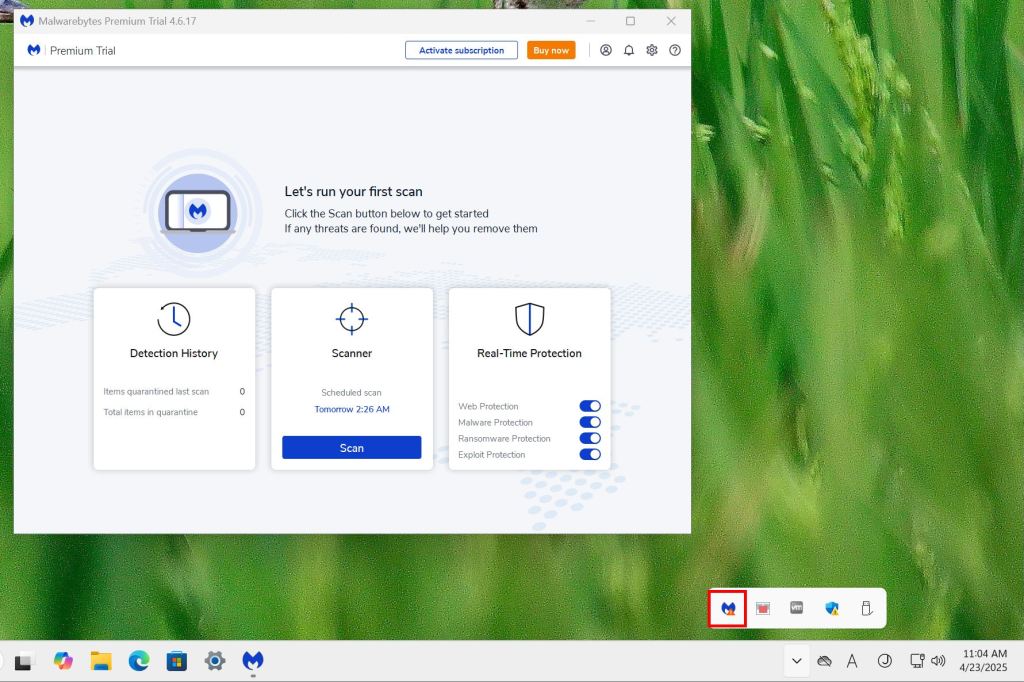
Task: Click the red square tray overflow icon
Action: coord(762,608)
